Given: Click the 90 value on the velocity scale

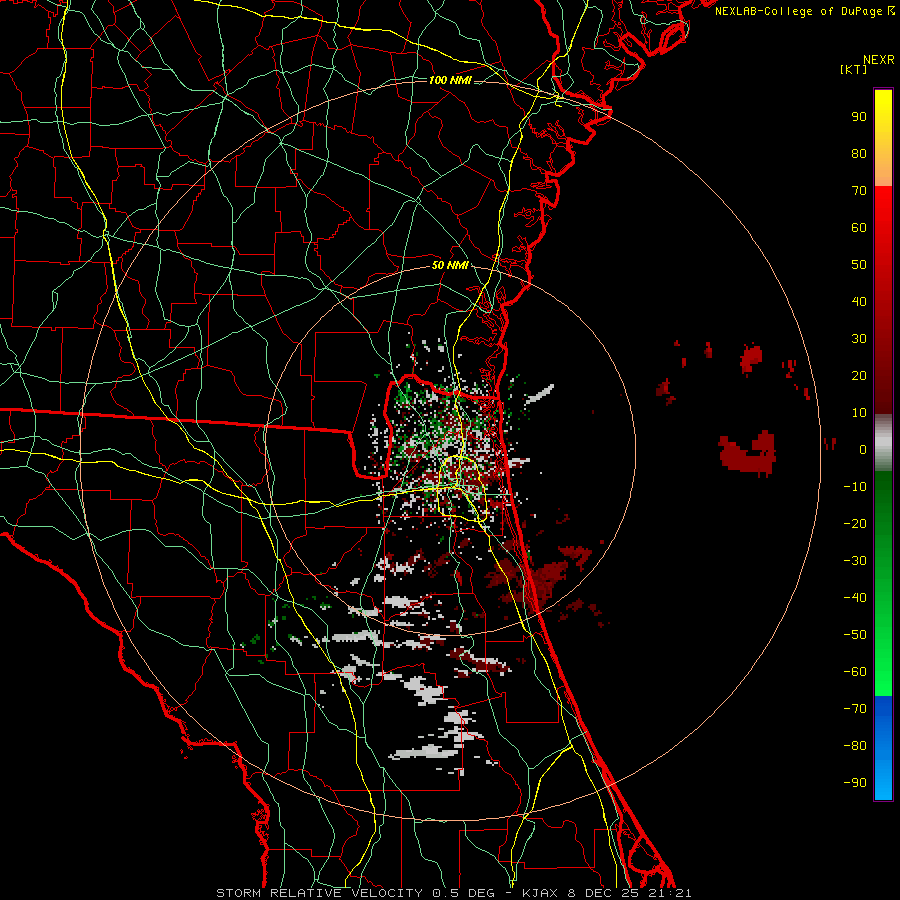Looking at the screenshot, I should [859, 117].
